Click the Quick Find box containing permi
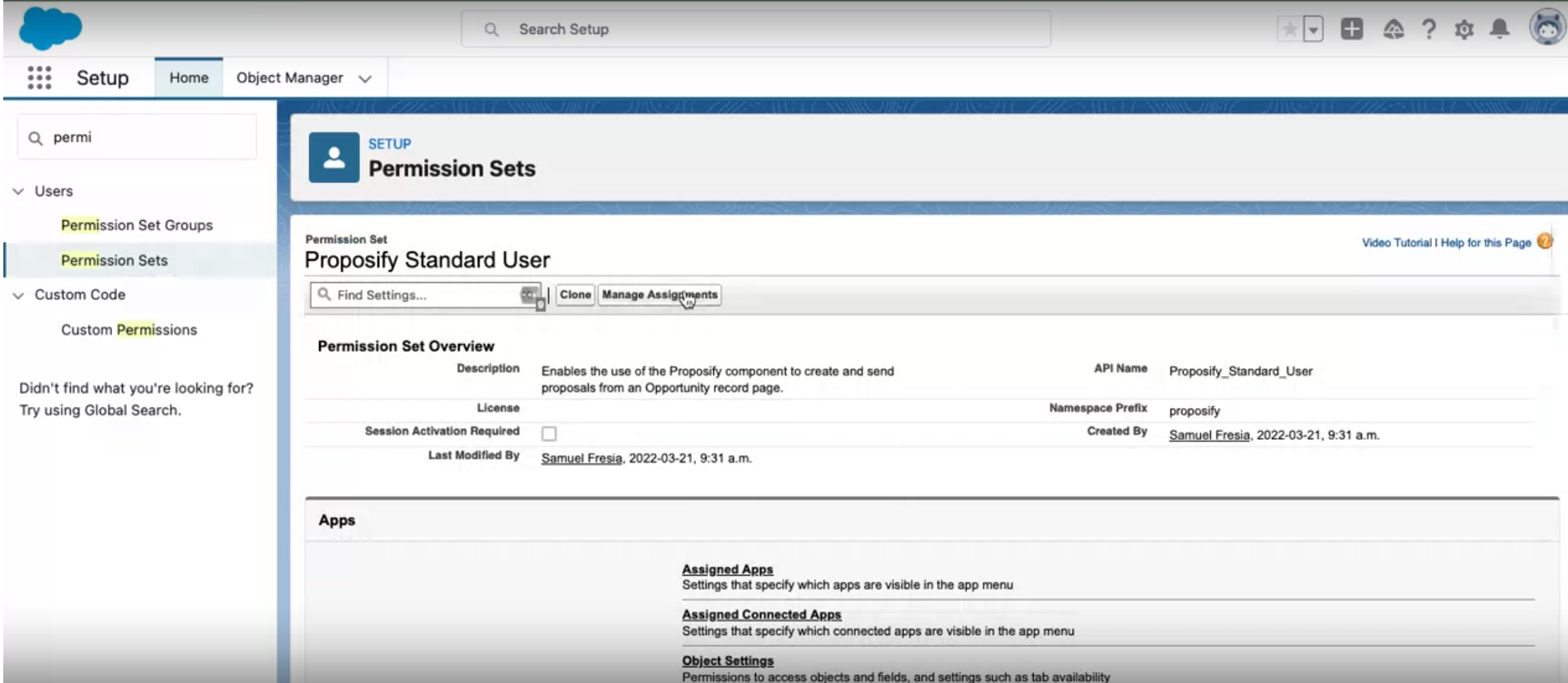The width and height of the screenshot is (1568, 683). 137,137
